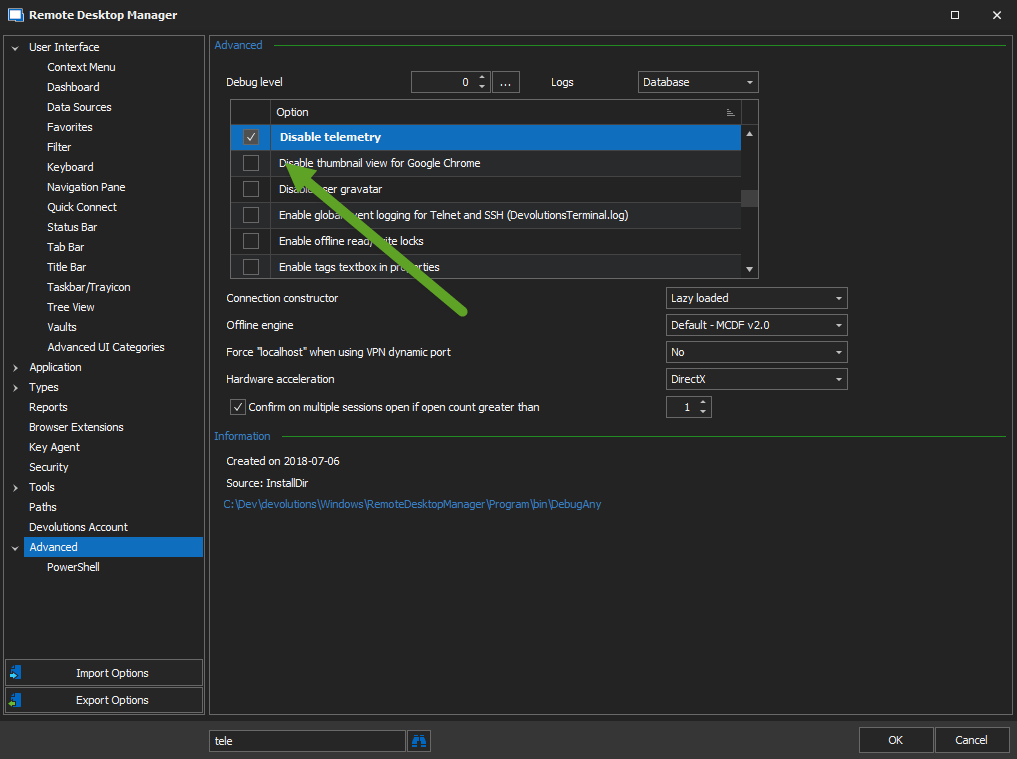Expand the Types tree node
Image resolution: width=1017 pixels, height=759 pixels.
(x=16, y=387)
